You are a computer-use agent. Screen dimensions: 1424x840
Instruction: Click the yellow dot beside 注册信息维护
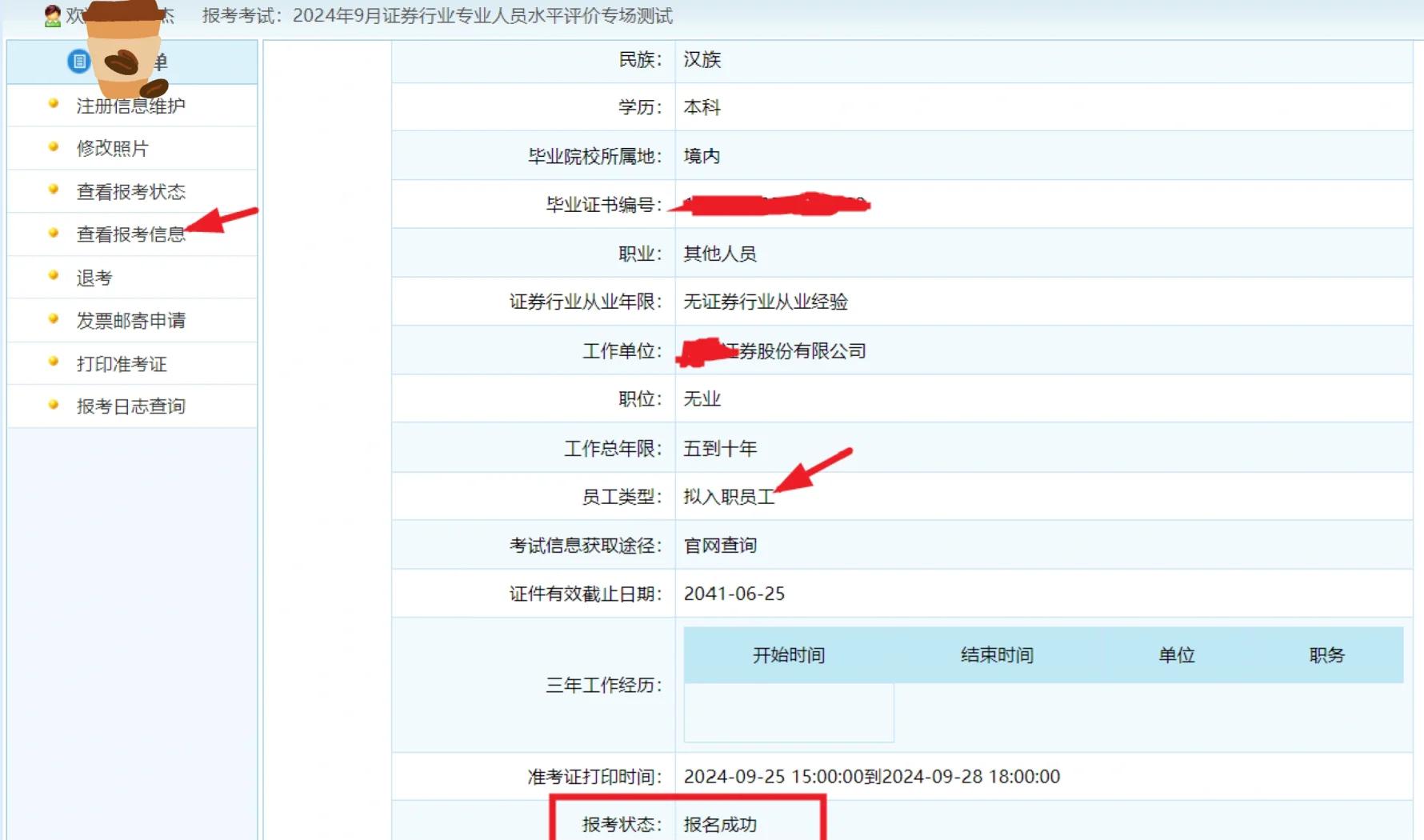point(52,104)
